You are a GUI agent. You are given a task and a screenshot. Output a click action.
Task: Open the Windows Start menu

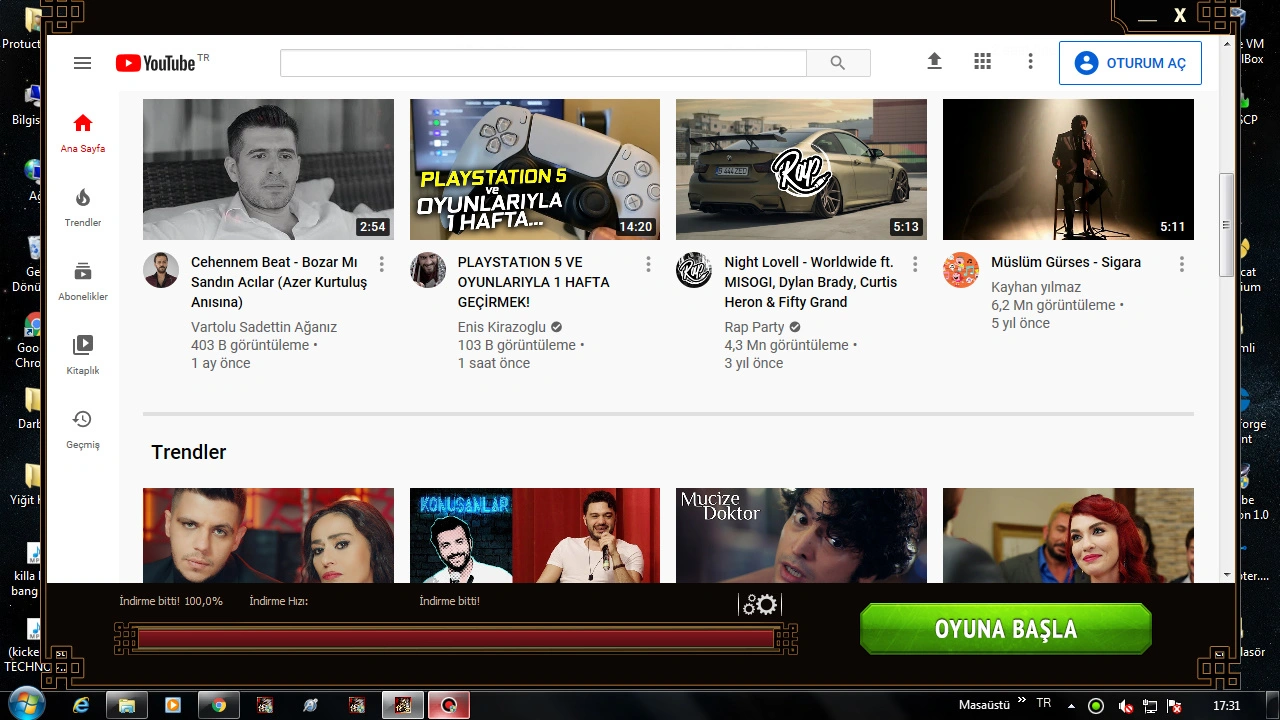click(27, 705)
